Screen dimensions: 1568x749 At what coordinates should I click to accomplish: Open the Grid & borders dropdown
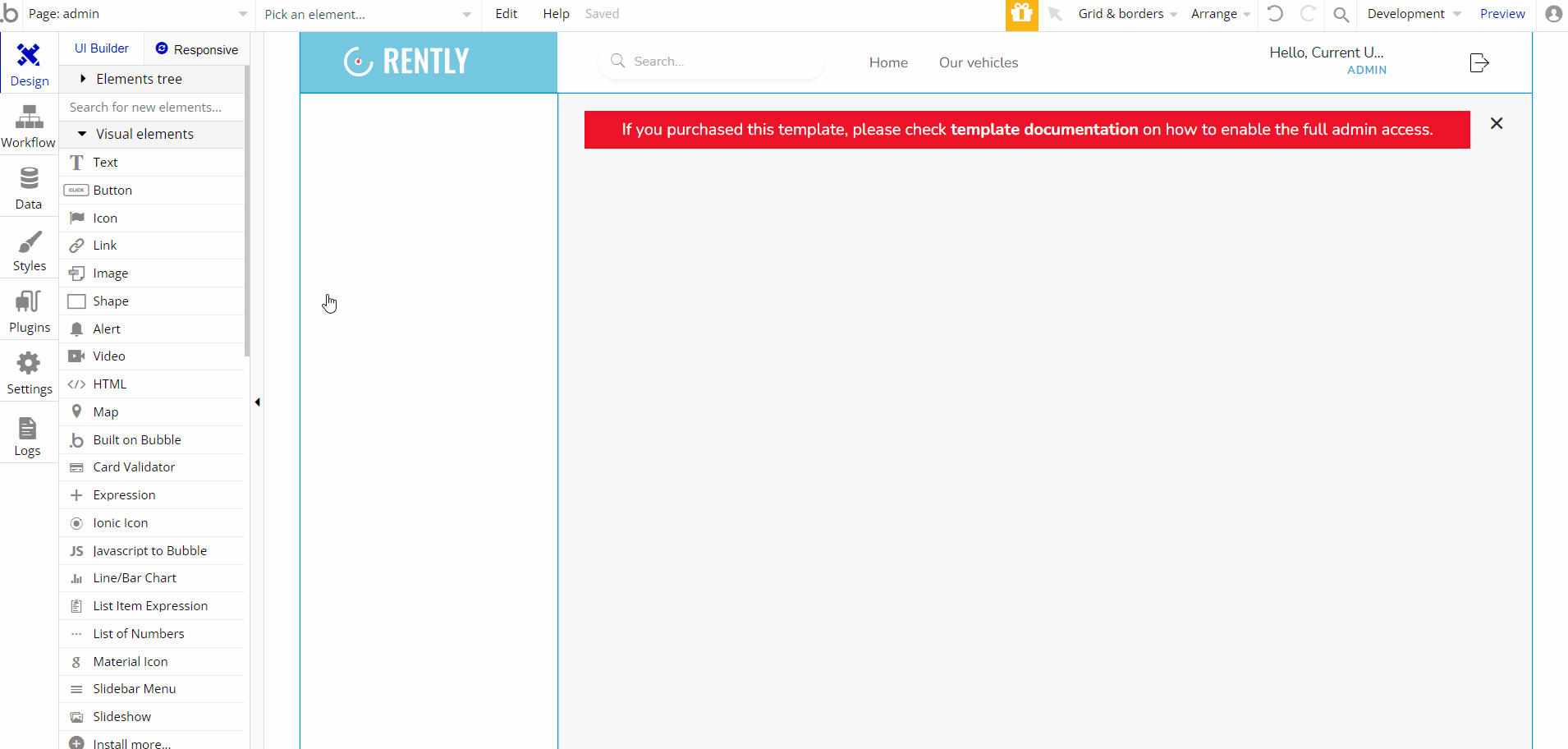click(x=1128, y=14)
